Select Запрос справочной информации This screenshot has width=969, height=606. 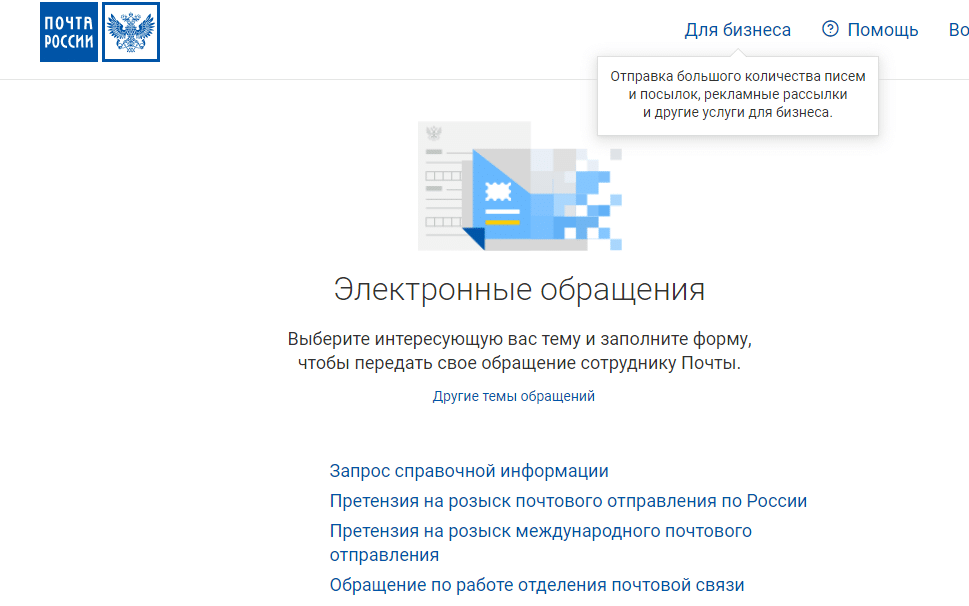click(469, 471)
